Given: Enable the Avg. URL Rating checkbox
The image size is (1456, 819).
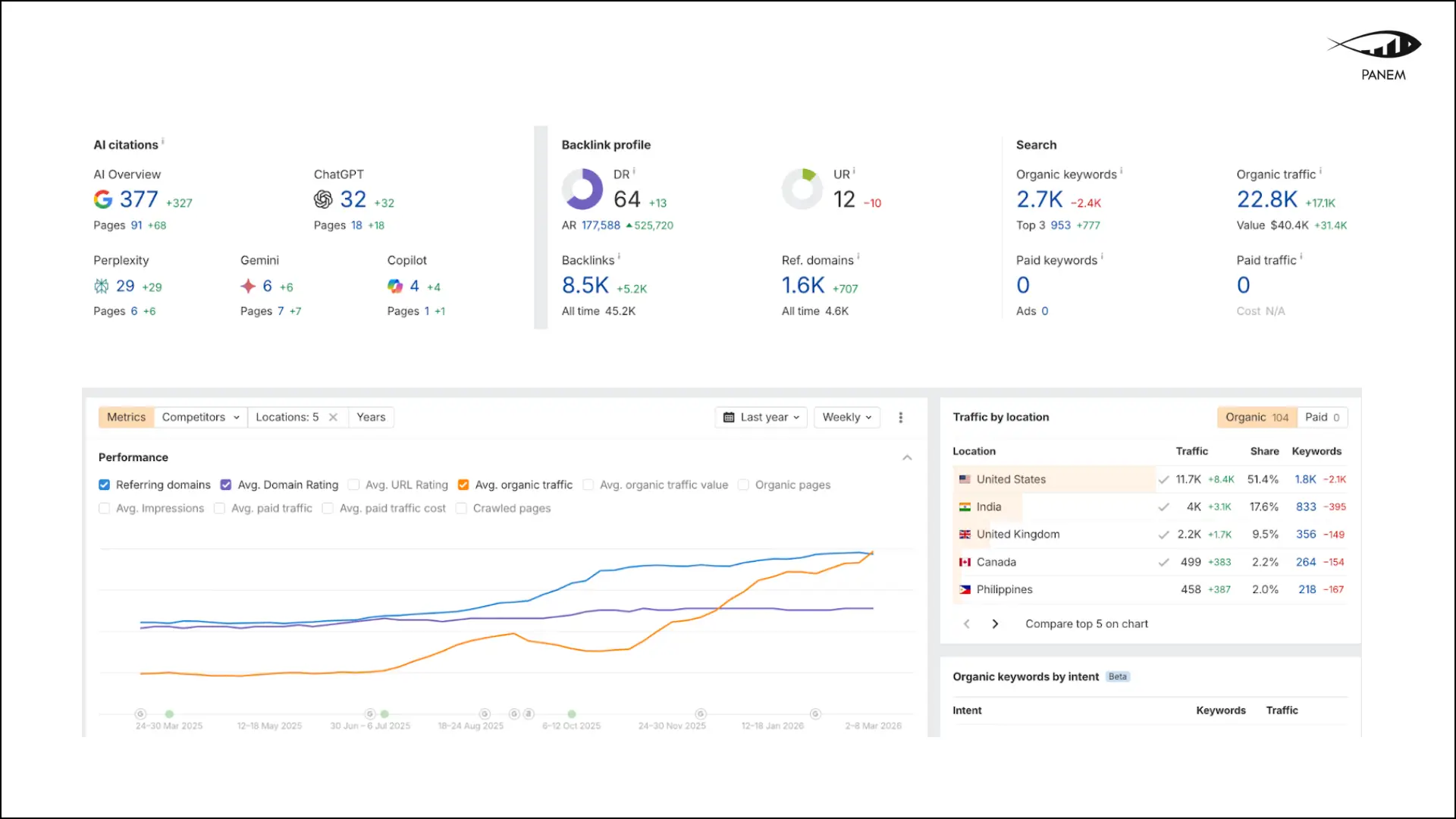Looking at the screenshot, I should [353, 485].
